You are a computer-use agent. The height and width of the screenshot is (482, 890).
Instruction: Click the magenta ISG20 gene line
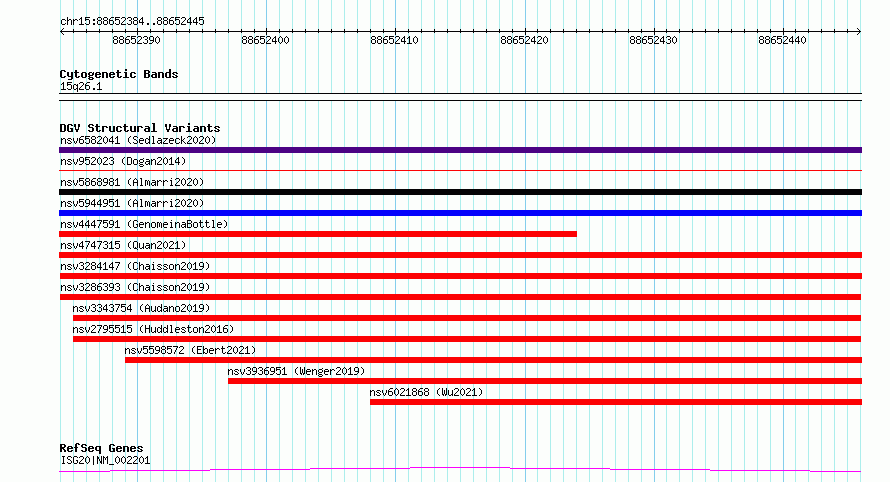tap(460, 469)
